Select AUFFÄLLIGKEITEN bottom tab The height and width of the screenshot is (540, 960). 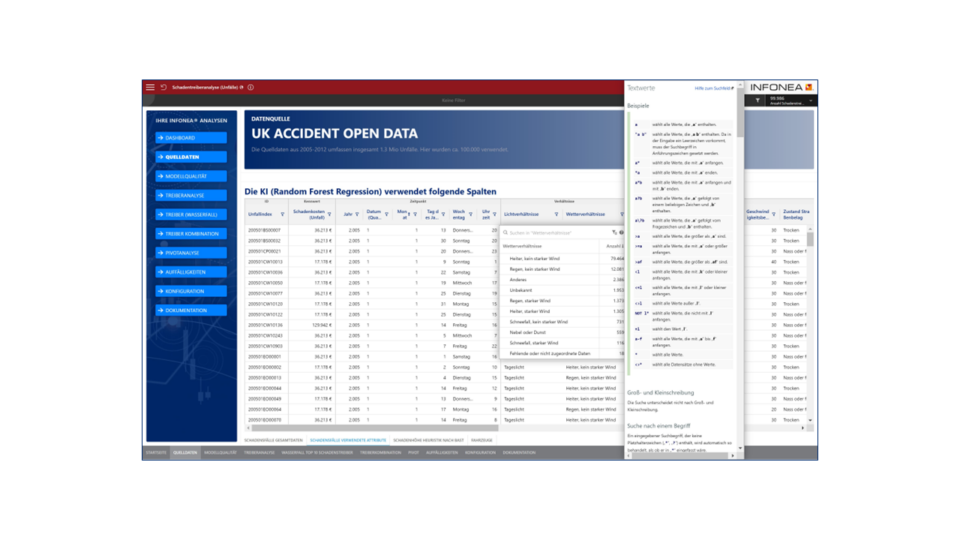[x=442, y=453]
